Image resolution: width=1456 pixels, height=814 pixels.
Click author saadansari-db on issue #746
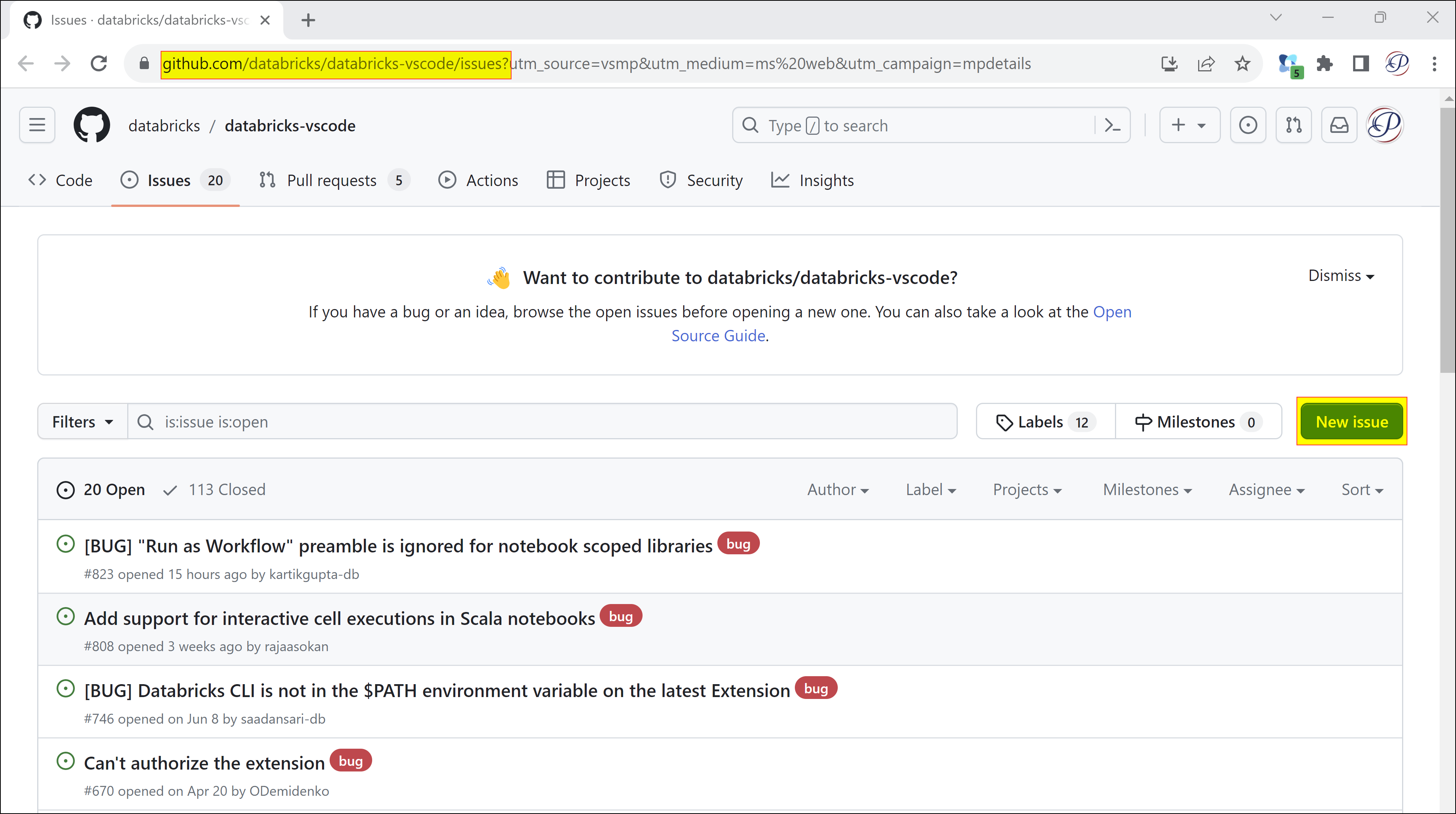click(283, 719)
